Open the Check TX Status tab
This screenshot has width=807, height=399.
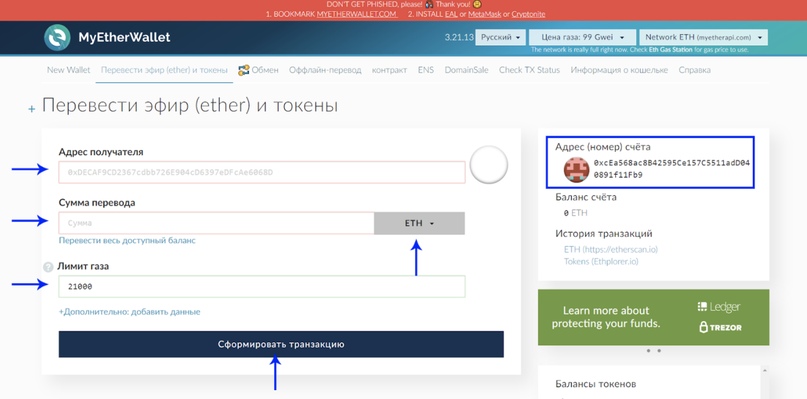click(529, 70)
